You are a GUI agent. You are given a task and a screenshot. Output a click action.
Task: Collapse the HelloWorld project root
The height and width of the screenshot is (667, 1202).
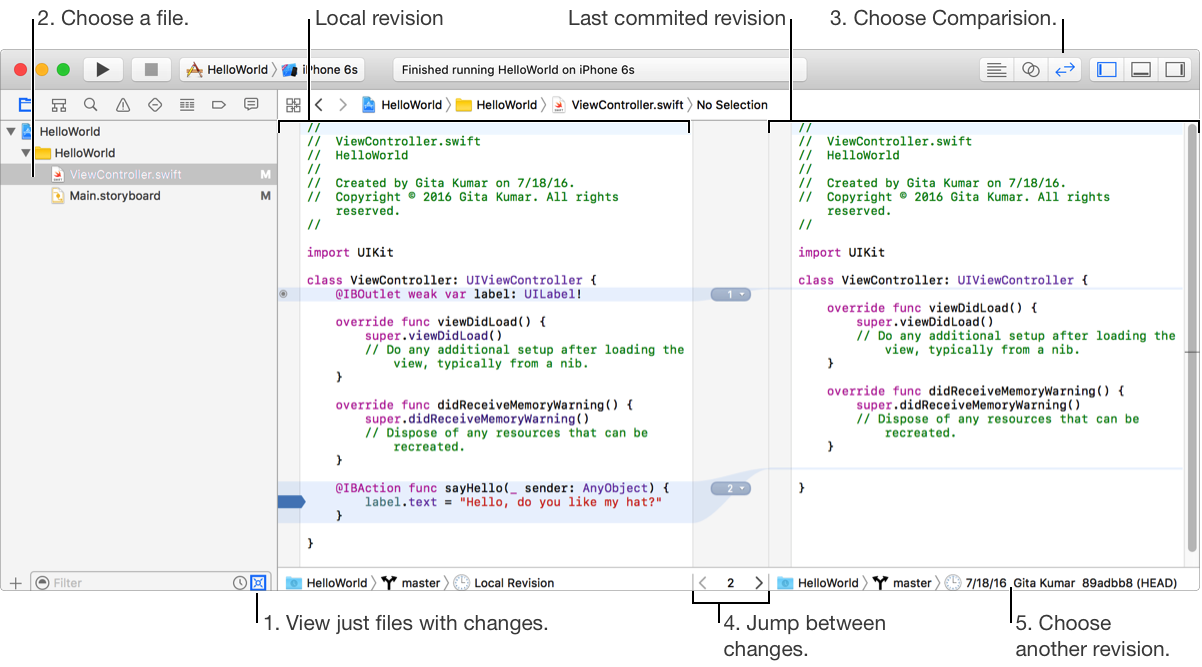click(x=11, y=131)
